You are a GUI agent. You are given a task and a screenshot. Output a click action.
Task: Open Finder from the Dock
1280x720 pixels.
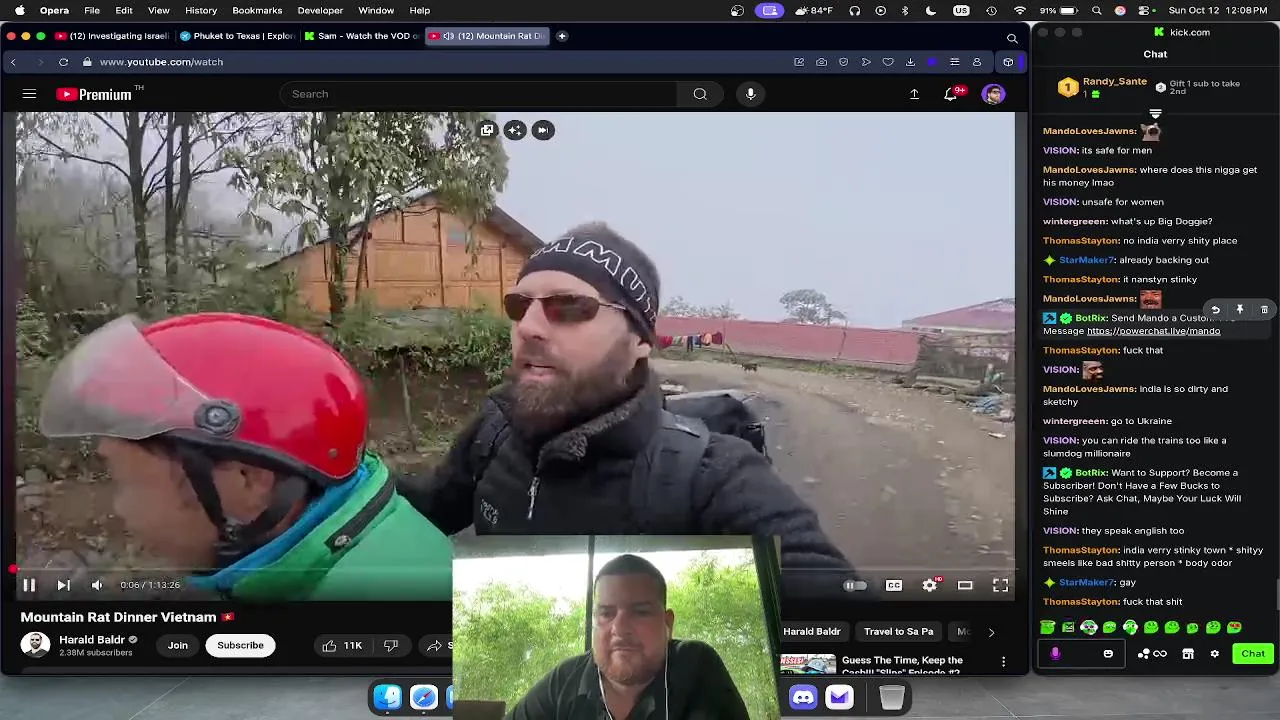point(388,697)
